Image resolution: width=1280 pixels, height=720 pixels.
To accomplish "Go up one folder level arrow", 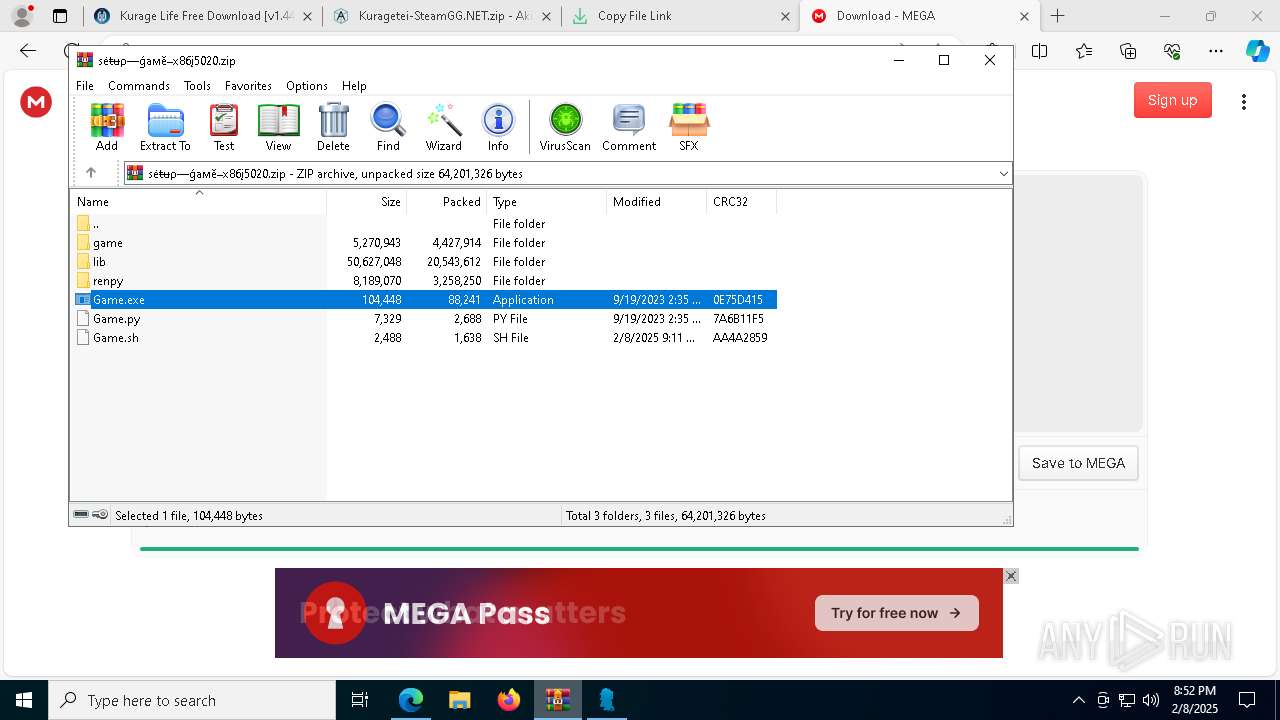I will tap(91, 173).
